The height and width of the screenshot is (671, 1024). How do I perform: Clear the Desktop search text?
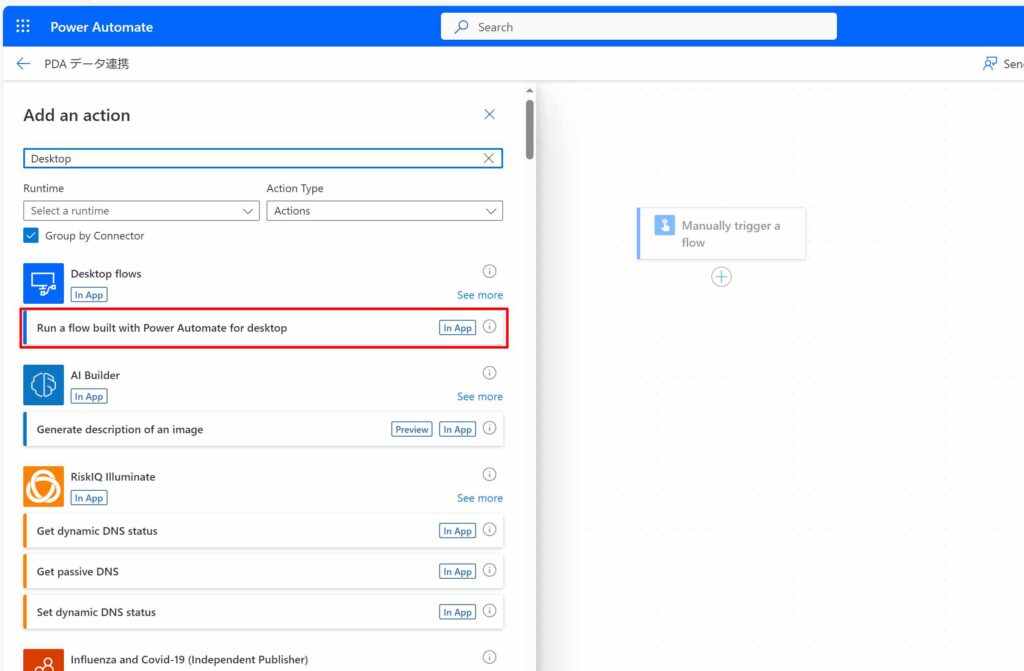[488, 158]
